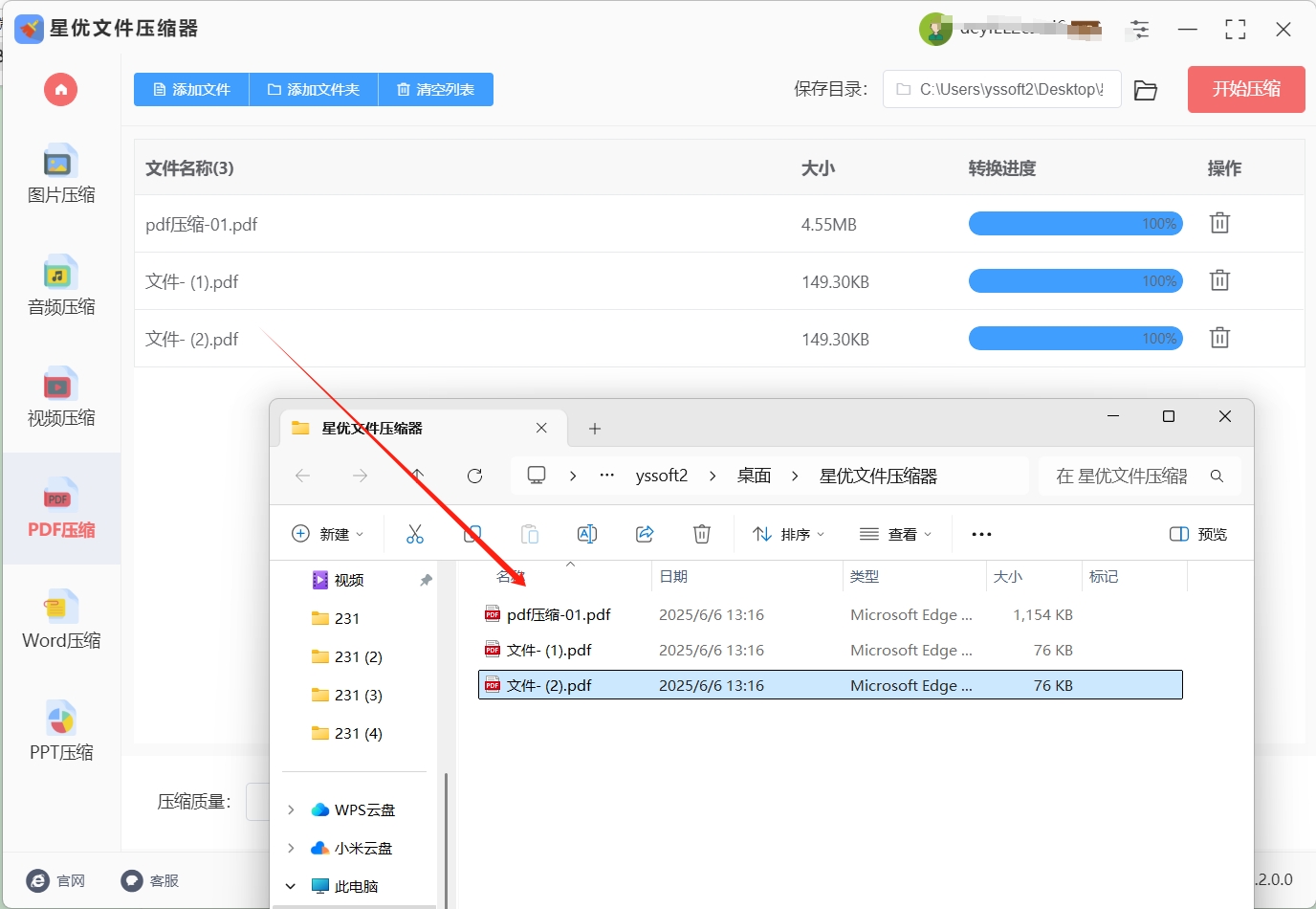1316x909 pixels.
Task: Click the 添加文件 add file button
Action: point(191,90)
